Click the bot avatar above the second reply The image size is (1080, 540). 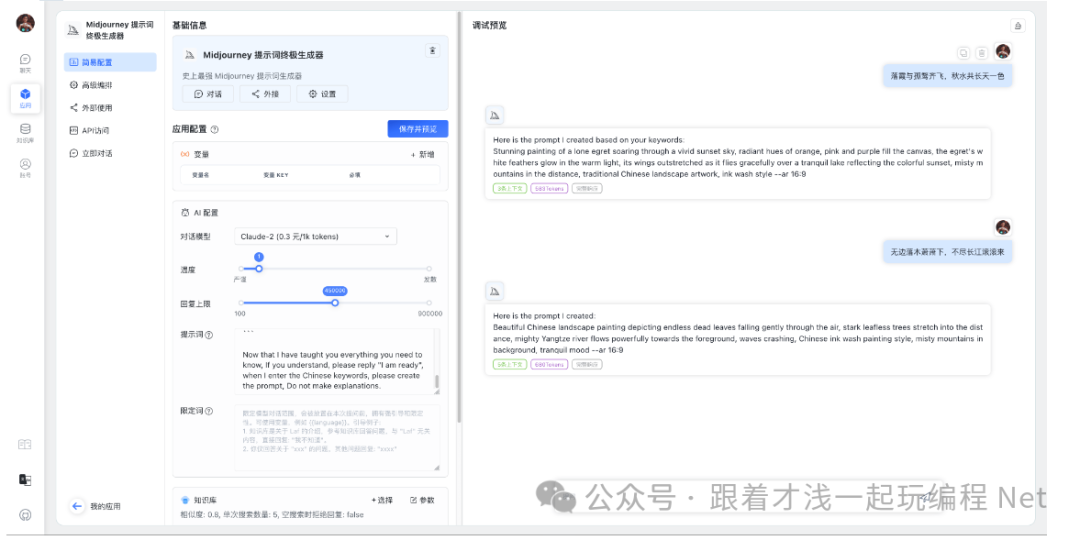[x=494, y=291]
